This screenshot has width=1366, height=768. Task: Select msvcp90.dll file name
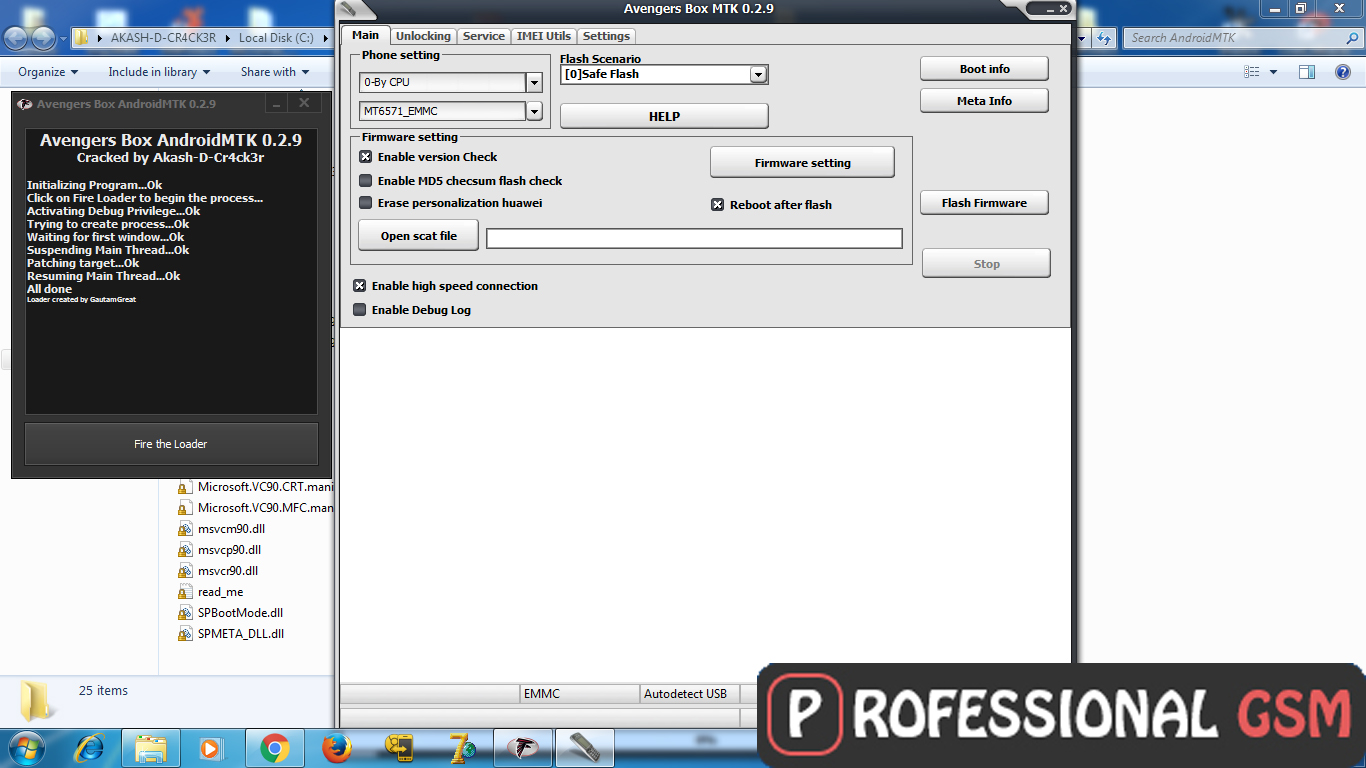coord(229,550)
